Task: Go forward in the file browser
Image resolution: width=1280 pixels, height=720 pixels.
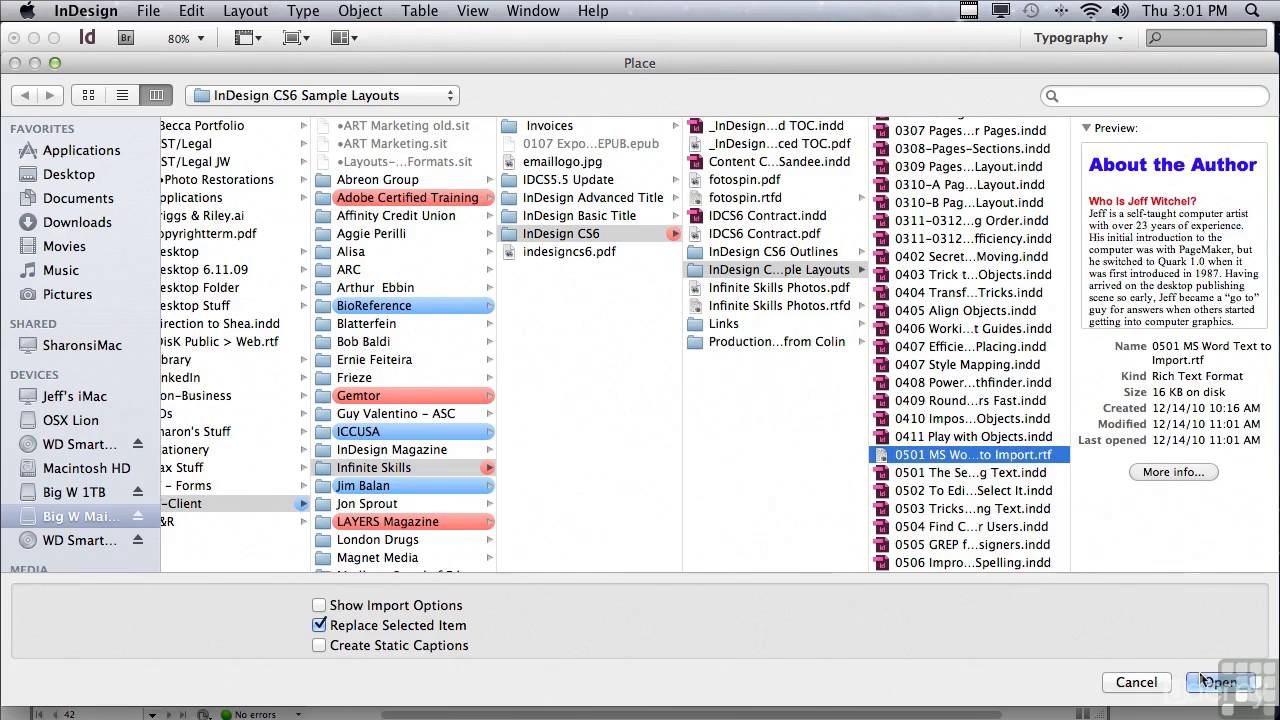Action: click(x=51, y=95)
